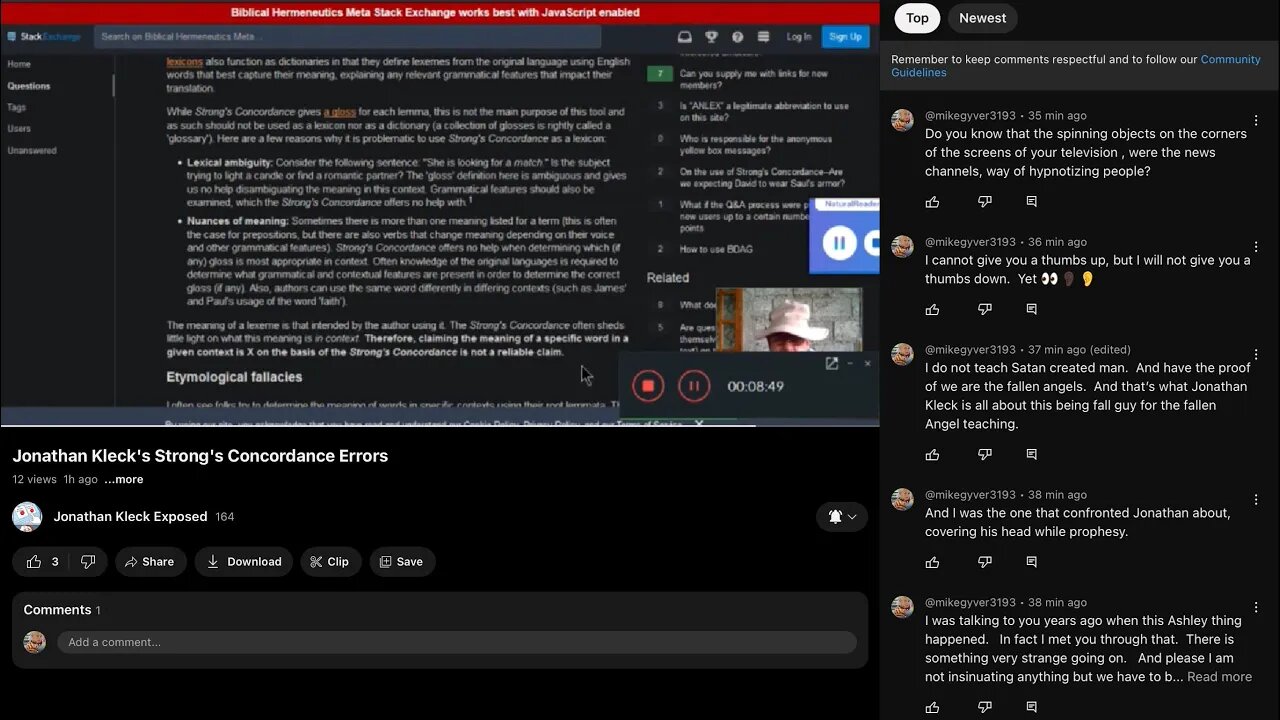
Task: Open @mikegyver3193 profile from the 35 min ago comment
Action: [x=970, y=116]
